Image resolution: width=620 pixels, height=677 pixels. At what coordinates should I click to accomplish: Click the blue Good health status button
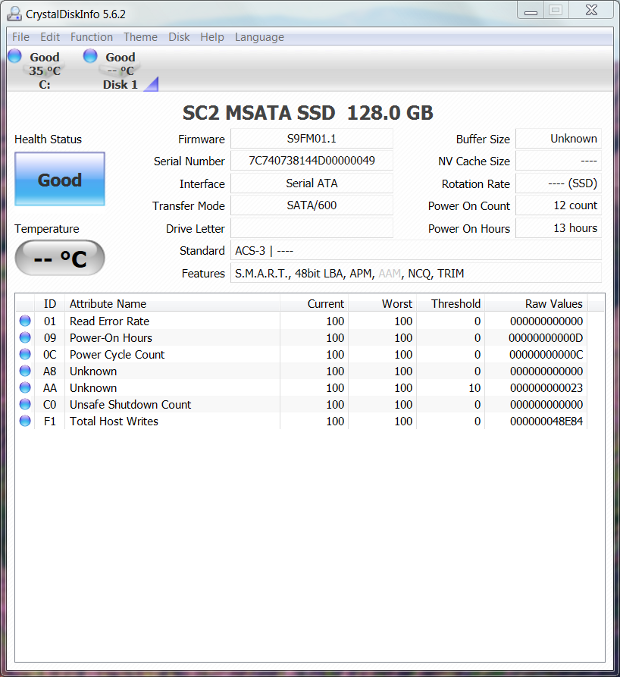60,180
